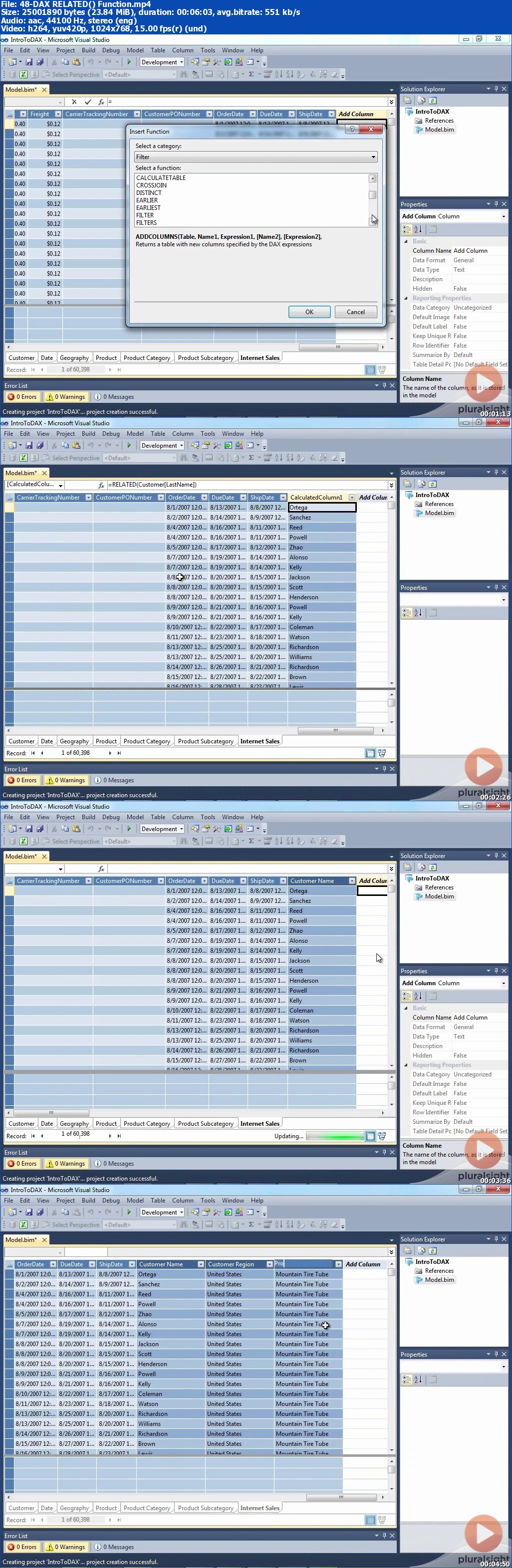Click the Cut scissors icon in the 00:01:13 frame toolbar
The image size is (512, 1568).
[54, 61]
